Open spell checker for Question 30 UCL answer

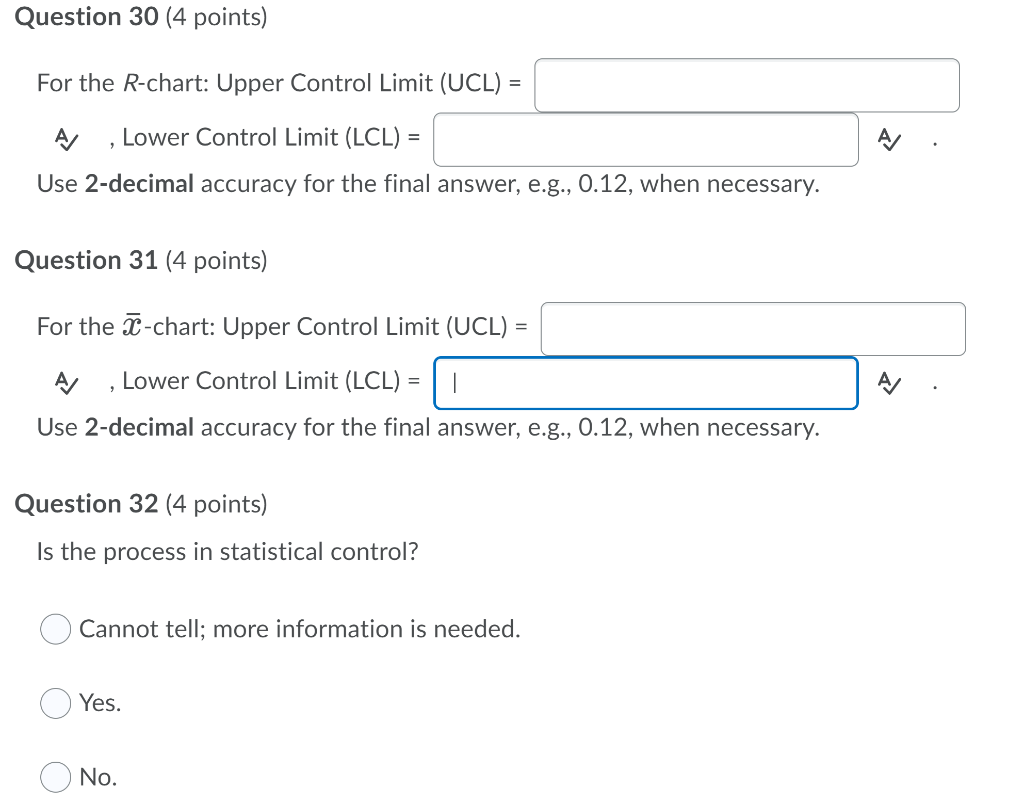66,140
